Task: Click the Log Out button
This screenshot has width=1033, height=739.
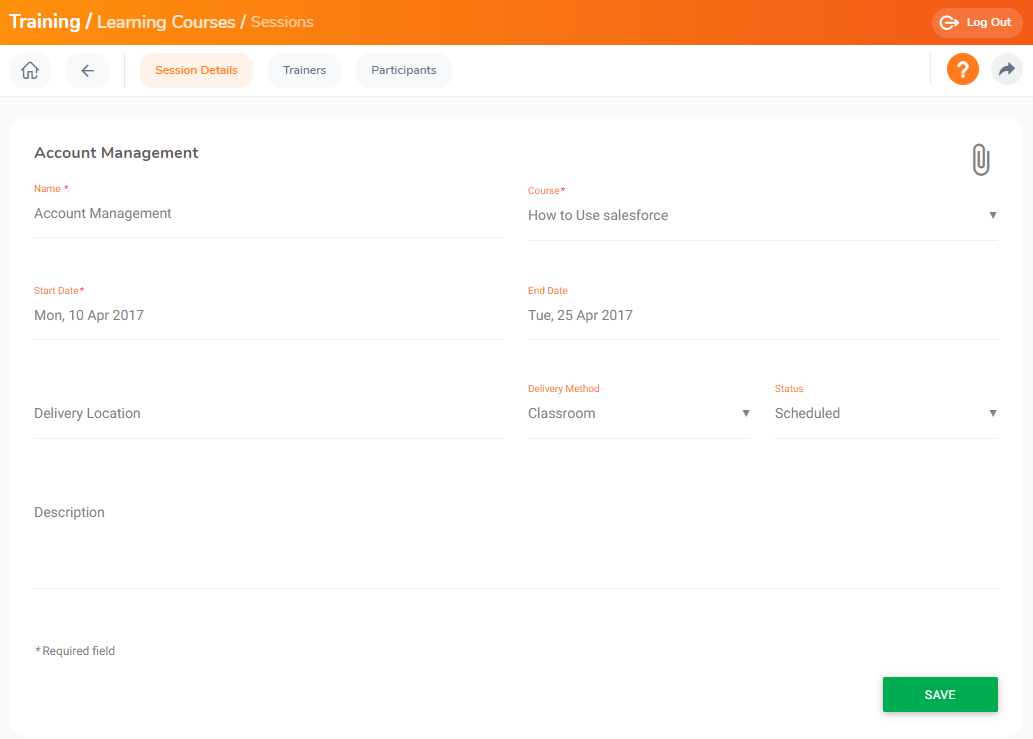Action: coord(977,22)
